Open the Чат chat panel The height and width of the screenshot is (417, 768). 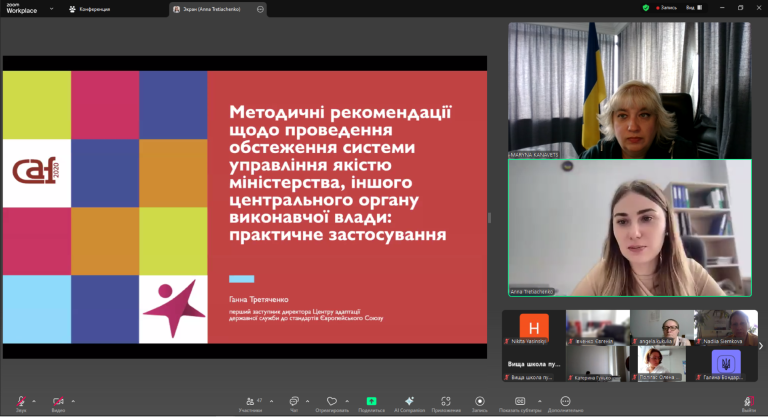(294, 404)
